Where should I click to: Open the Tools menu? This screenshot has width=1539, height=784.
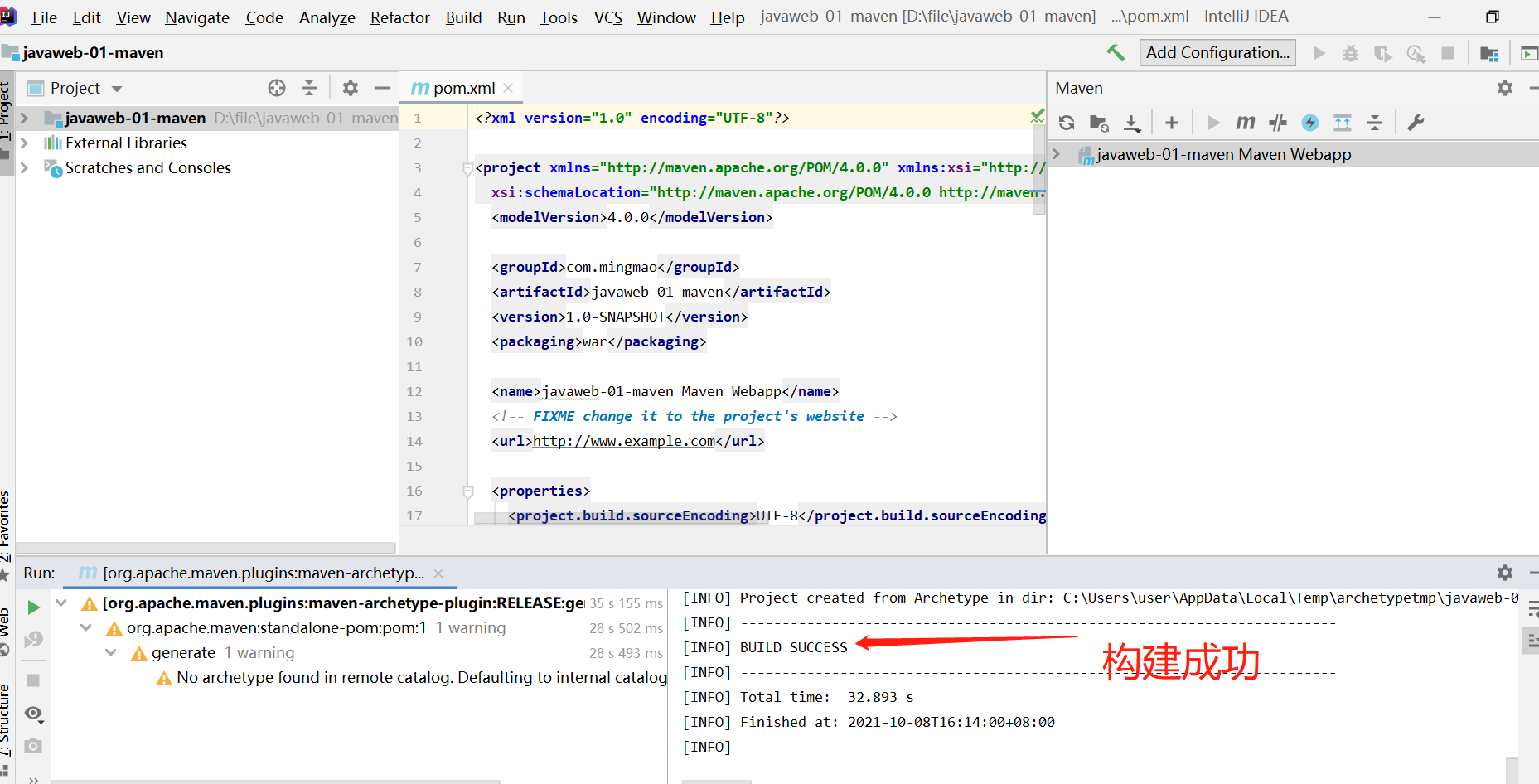pos(559,17)
